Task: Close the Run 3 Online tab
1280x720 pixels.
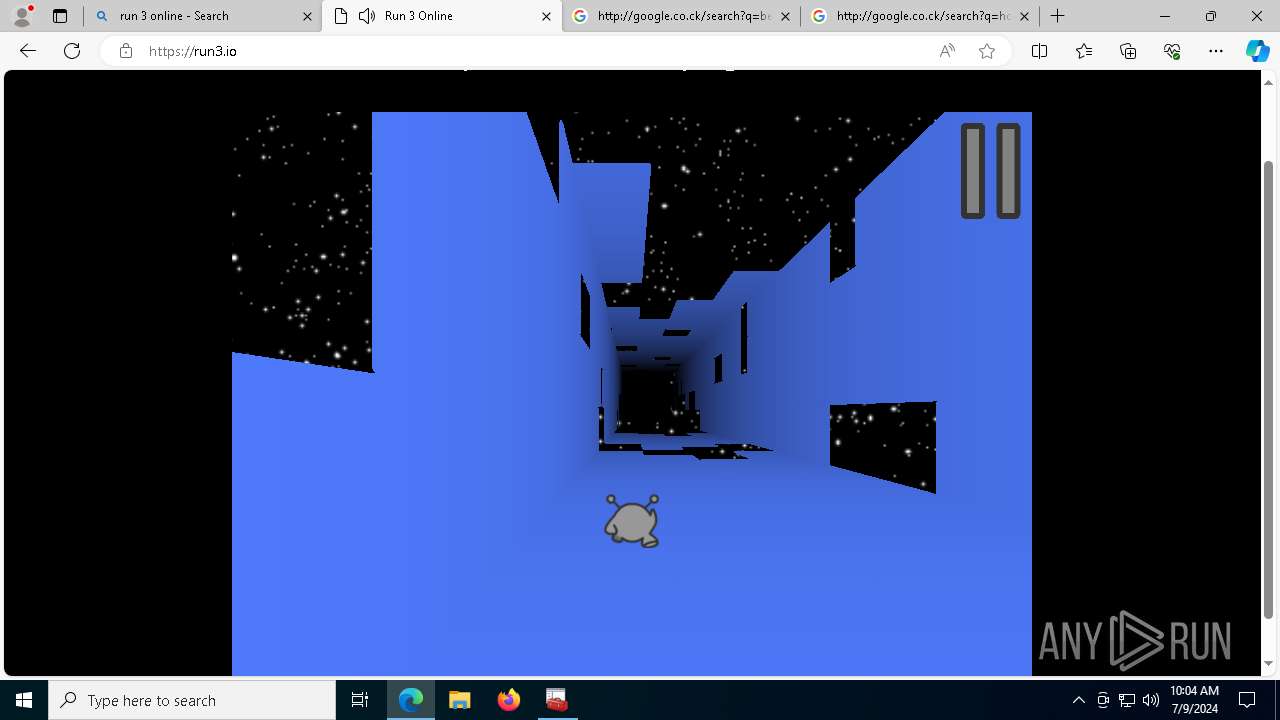Action: point(546,16)
